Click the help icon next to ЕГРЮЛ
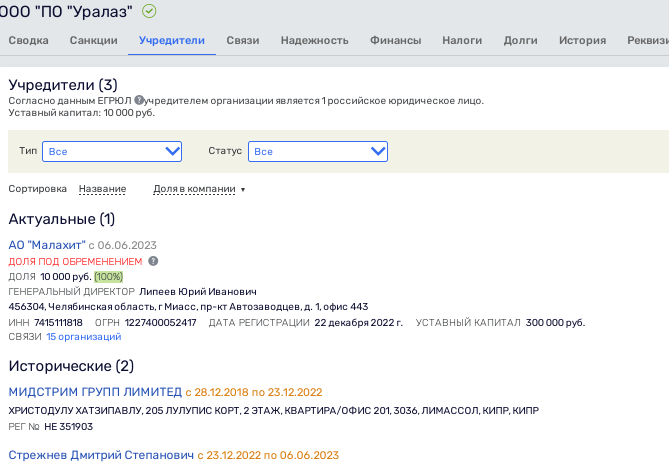669x468 pixels. tap(139, 100)
